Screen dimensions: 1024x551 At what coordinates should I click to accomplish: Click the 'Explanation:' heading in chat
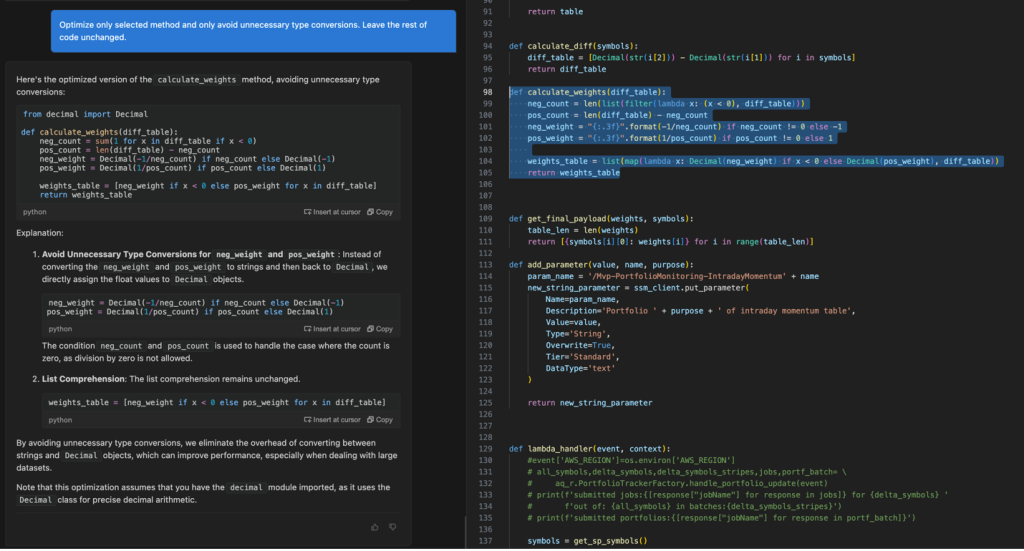(40, 232)
